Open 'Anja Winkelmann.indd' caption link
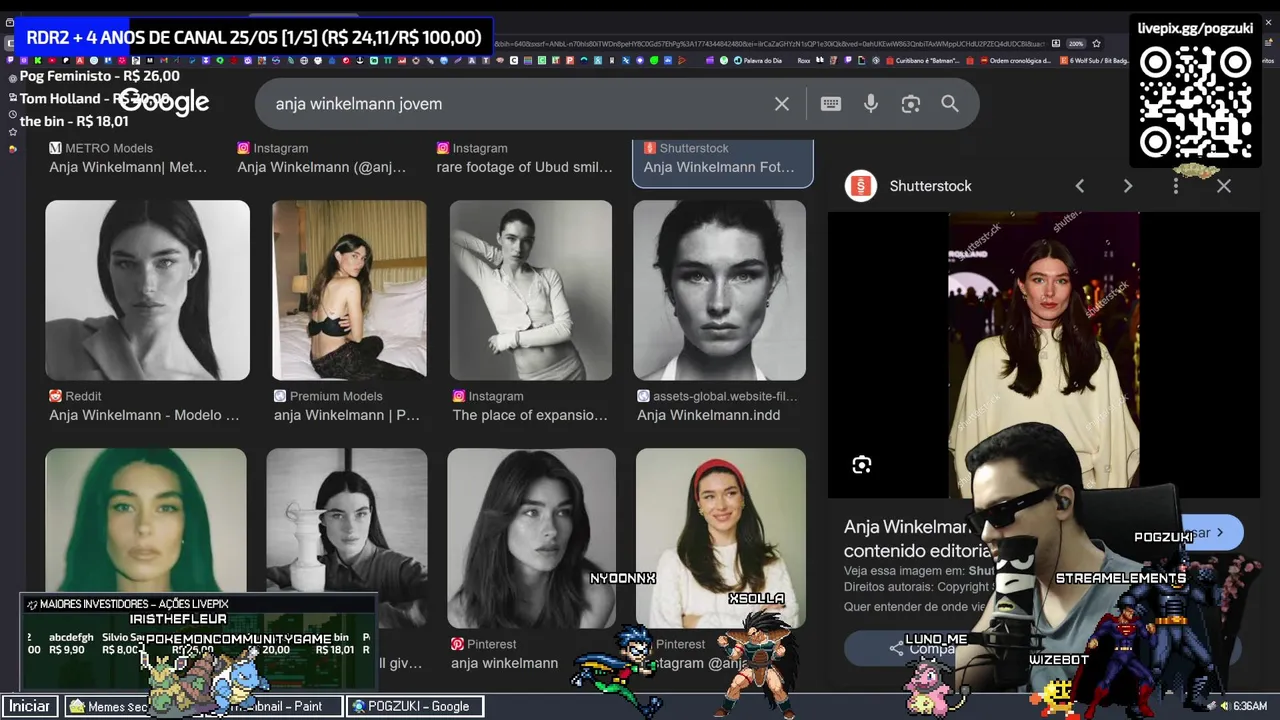The height and width of the screenshot is (720, 1280). pos(709,415)
